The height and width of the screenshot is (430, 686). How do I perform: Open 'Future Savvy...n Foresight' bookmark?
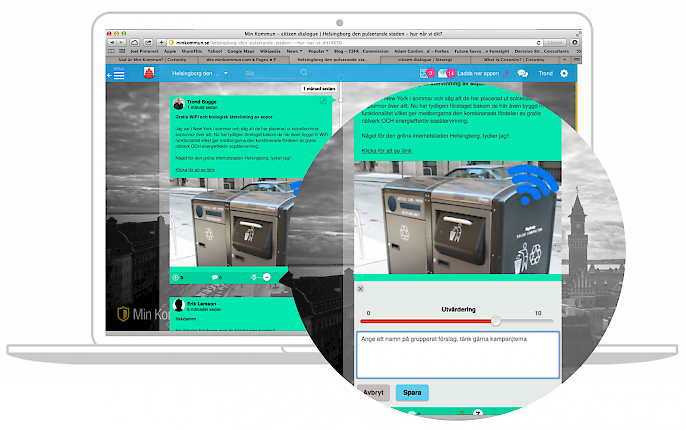click(x=481, y=51)
